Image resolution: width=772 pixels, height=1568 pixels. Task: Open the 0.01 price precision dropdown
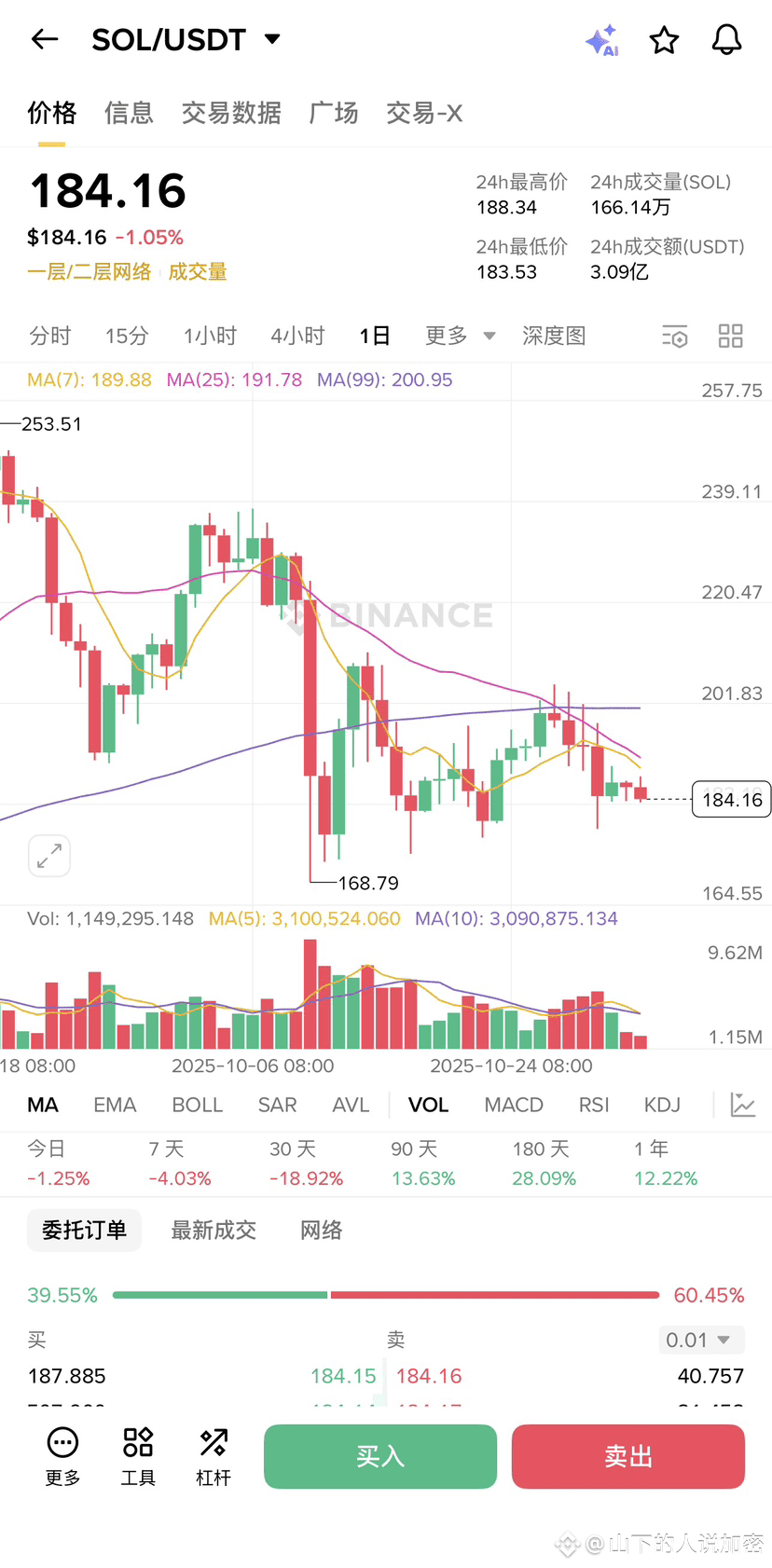pos(701,1340)
